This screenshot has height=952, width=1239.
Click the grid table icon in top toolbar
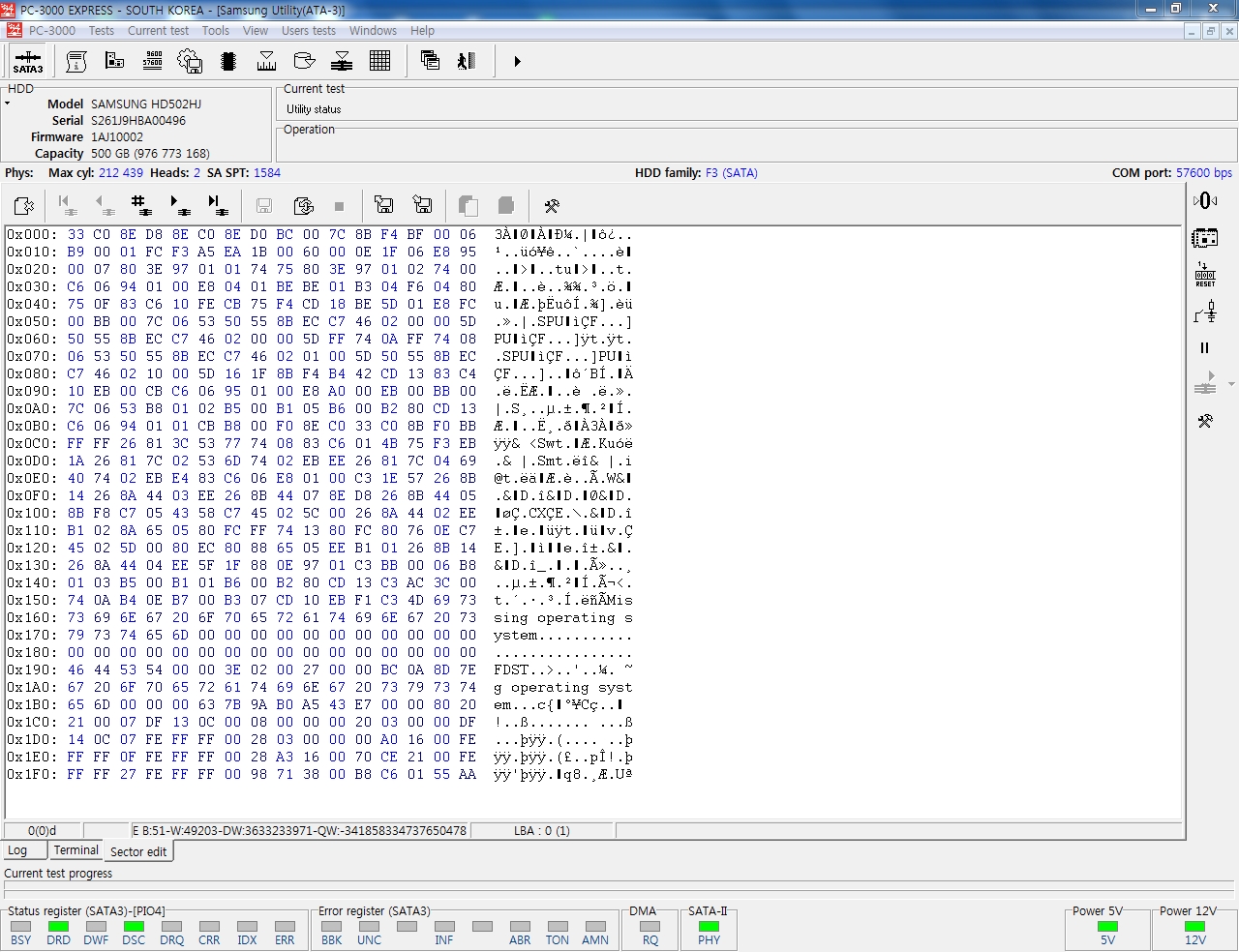coord(380,61)
